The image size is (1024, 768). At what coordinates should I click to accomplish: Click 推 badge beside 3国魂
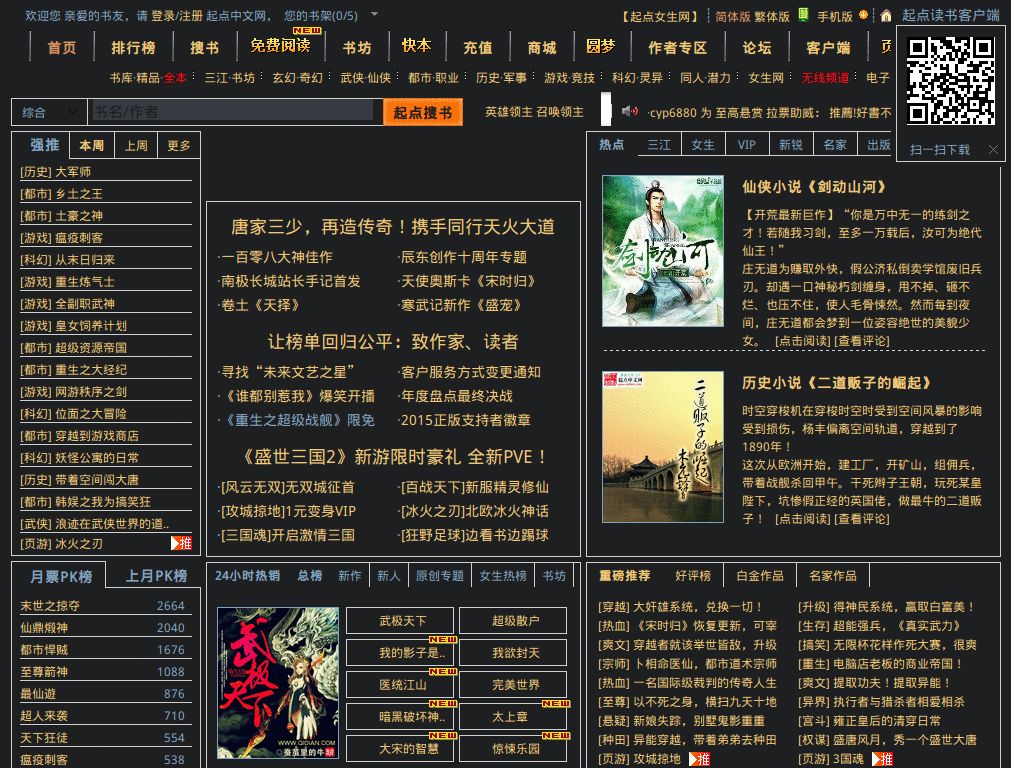[882, 759]
